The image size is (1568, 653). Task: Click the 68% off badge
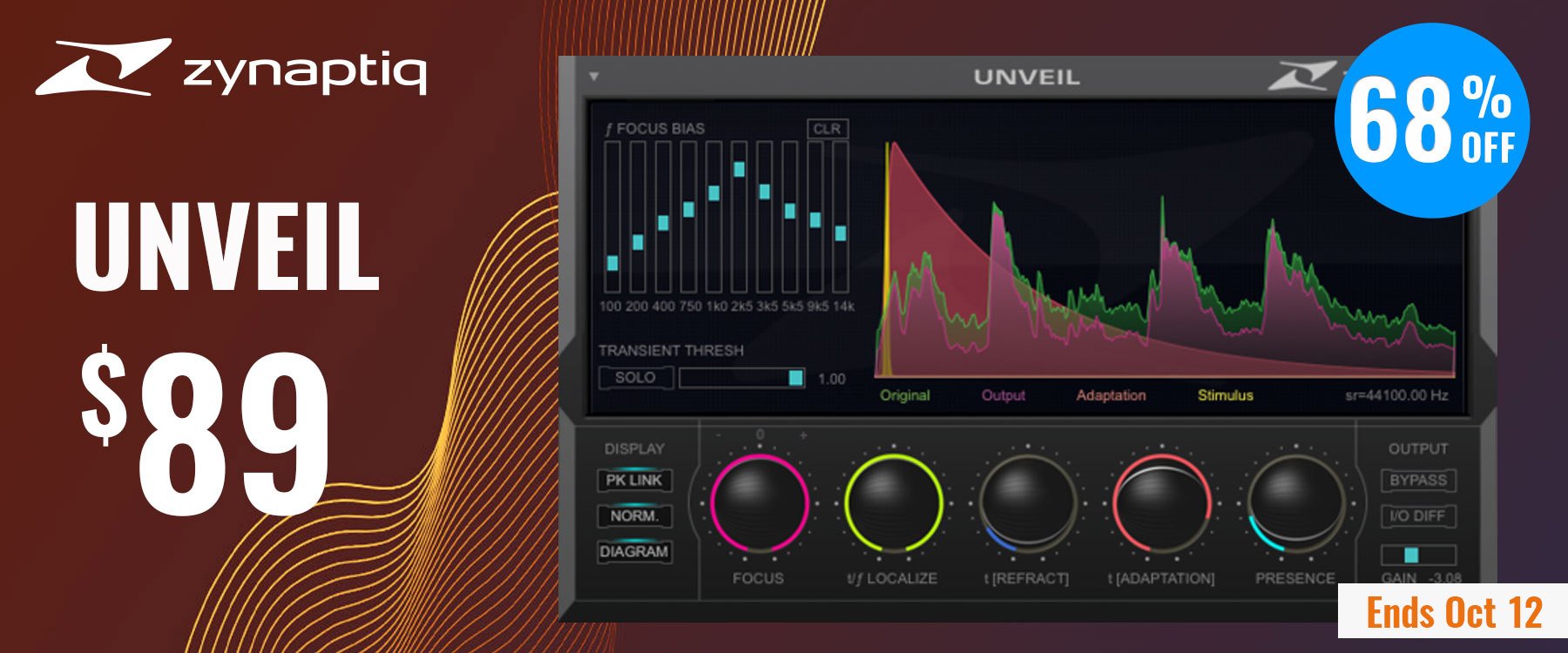pyautogui.click(x=1431, y=120)
